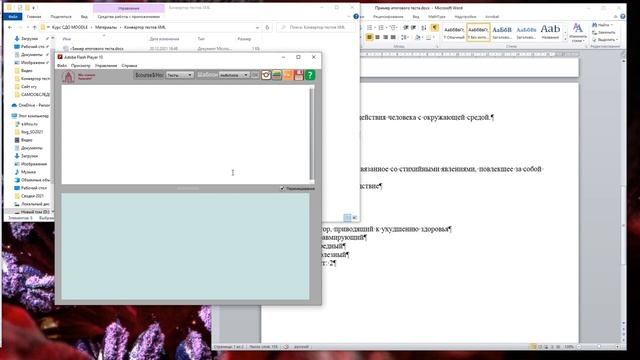Screen dimensions: 640x360
Task: Open bullets list dropdown arrow in Word ribbon
Action: click(x=375, y=28)
